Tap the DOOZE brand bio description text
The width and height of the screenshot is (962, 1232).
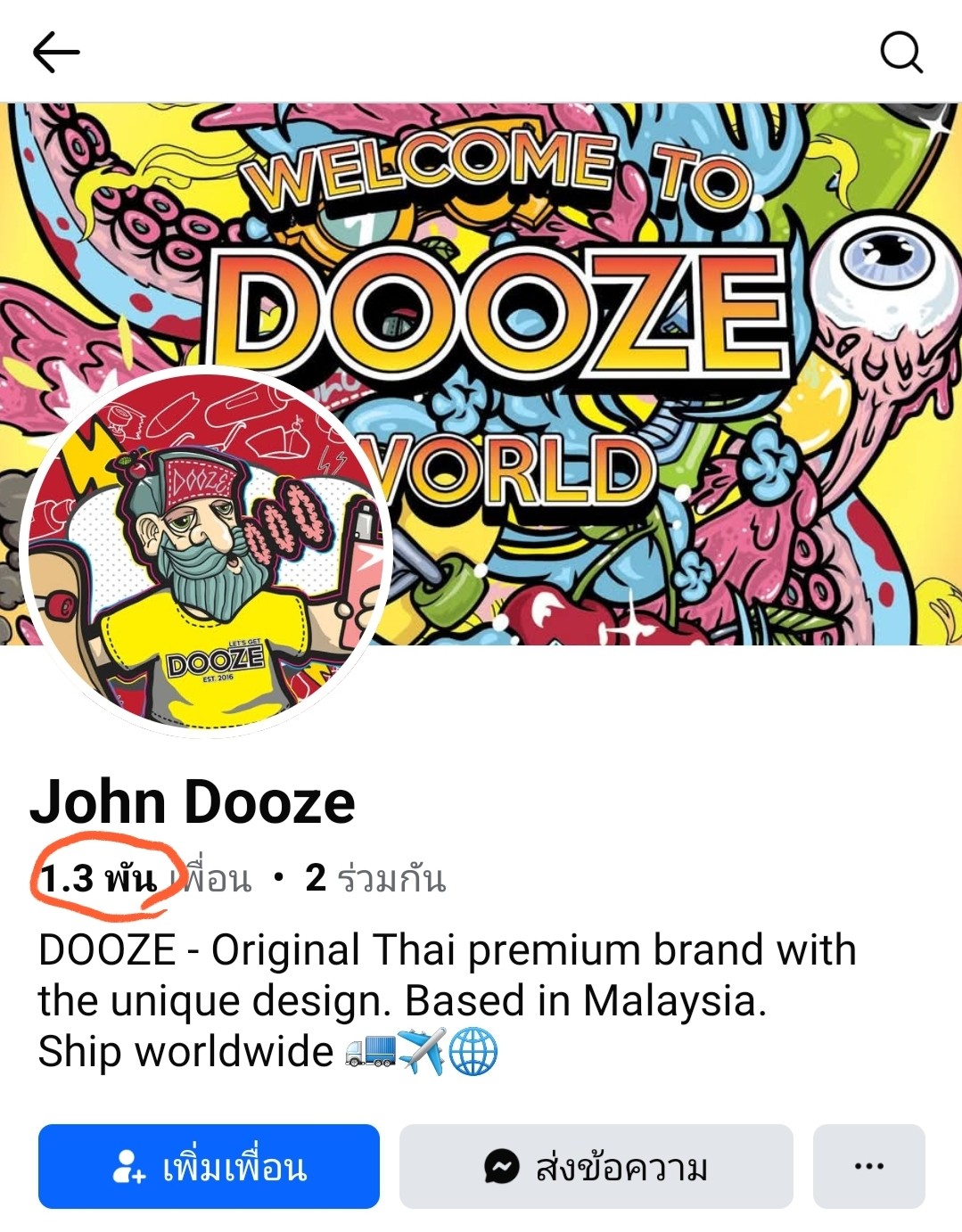click(446, 1000)
